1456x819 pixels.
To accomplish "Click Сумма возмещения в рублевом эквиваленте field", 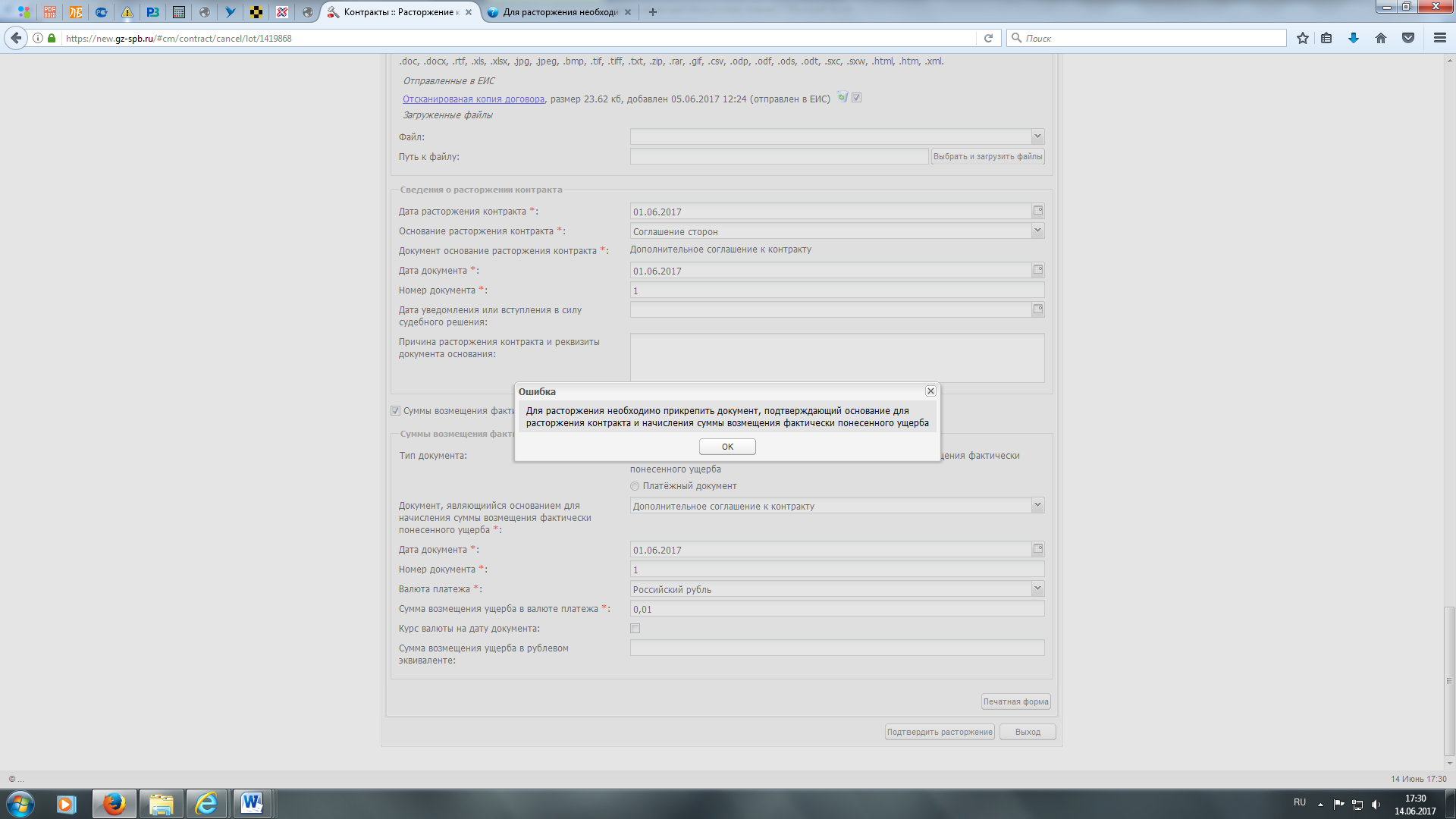I will point(837,648).
